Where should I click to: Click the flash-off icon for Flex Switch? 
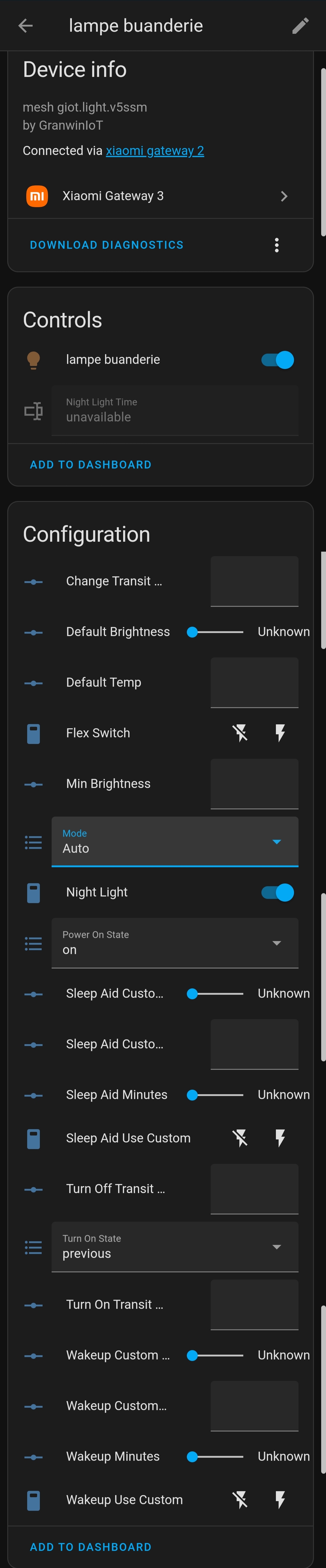pos(240,733)
